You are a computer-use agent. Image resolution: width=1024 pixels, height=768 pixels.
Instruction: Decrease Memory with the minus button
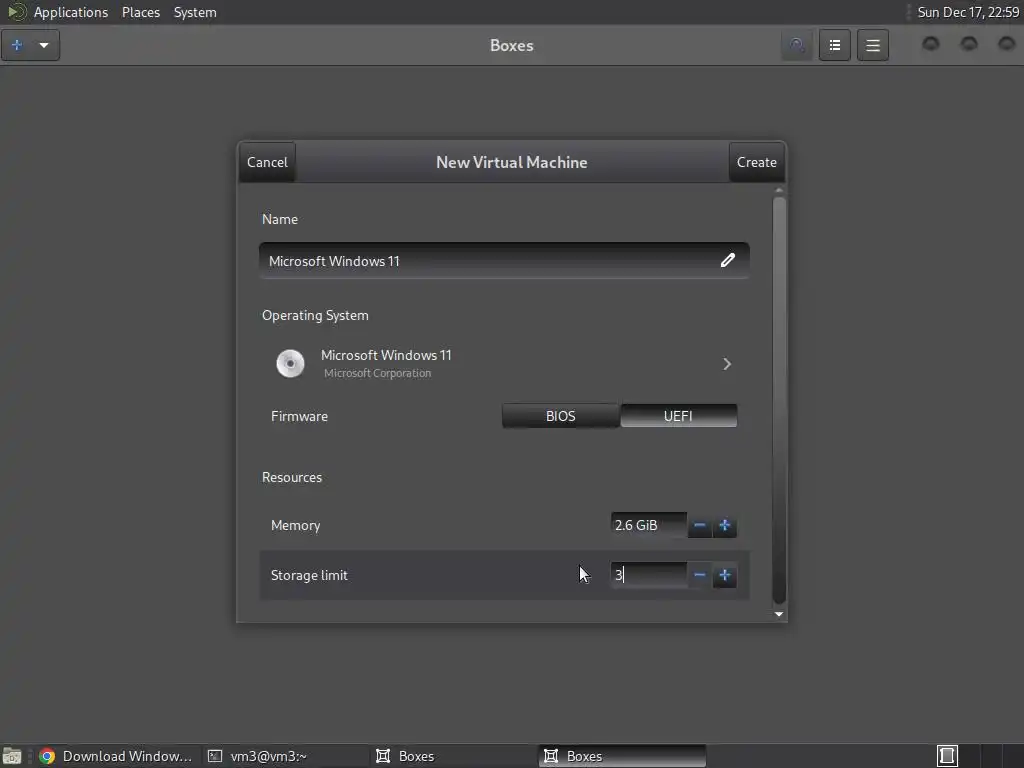point(699,526)
